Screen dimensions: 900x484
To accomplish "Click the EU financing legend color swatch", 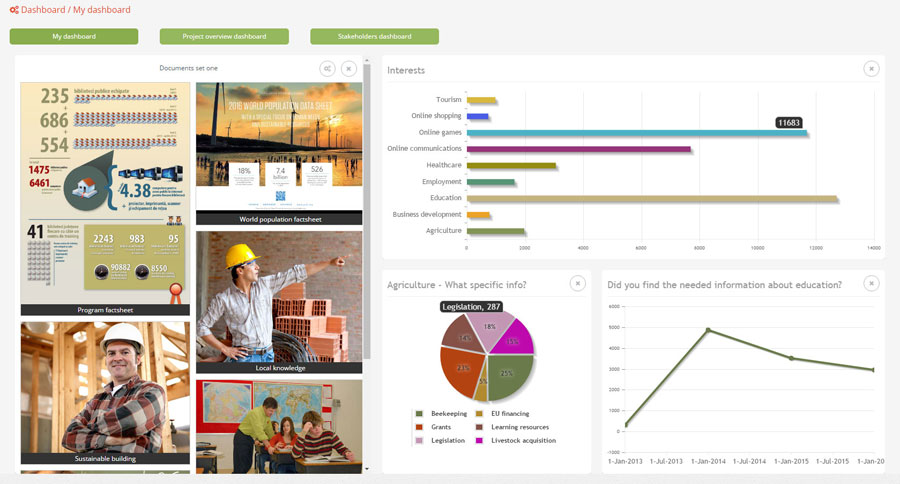I will (x=479, y=413).
